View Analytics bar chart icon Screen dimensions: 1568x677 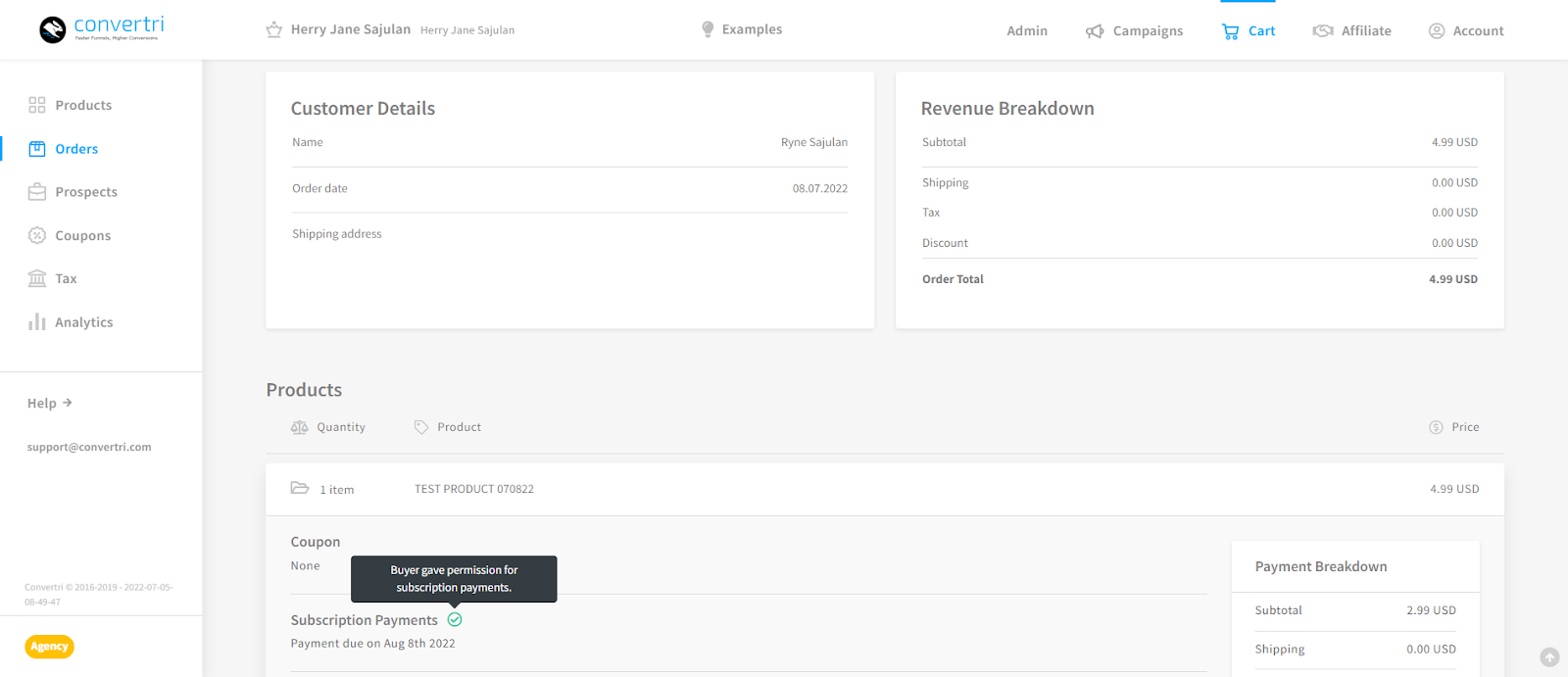pyautogui.click(x=37, y=321)
